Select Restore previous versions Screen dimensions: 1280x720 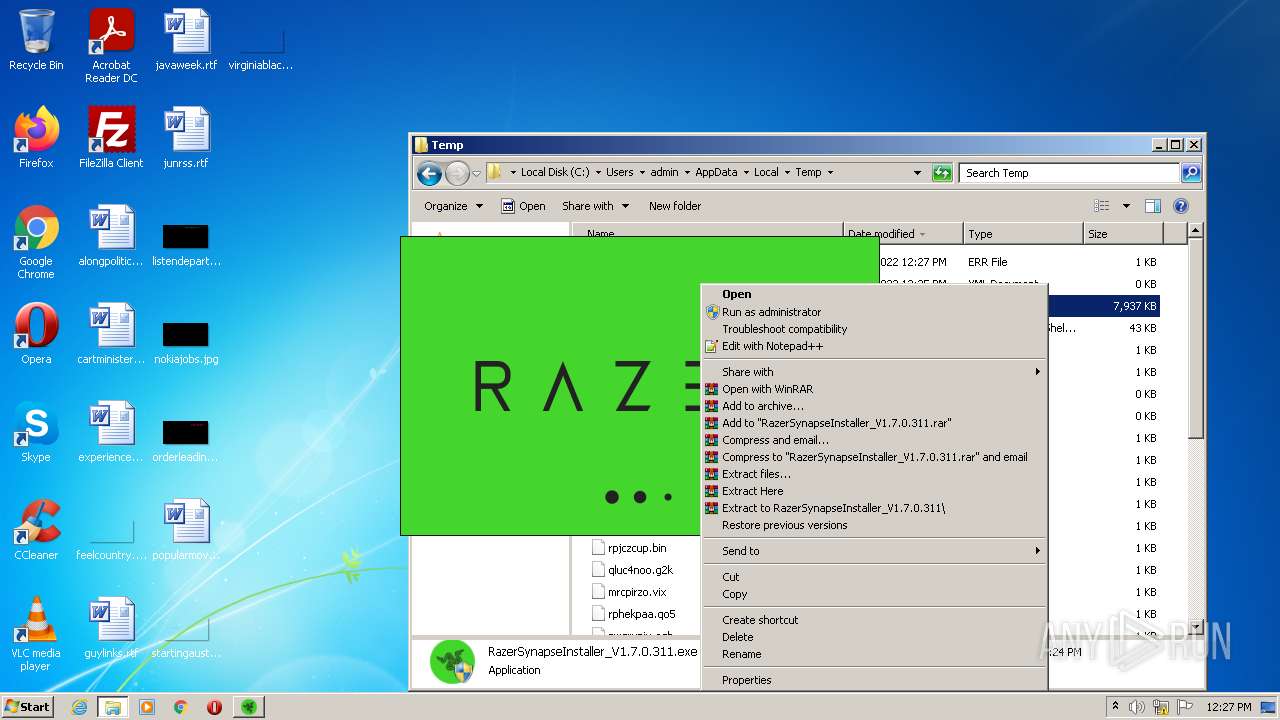click(x=875, y=525)
